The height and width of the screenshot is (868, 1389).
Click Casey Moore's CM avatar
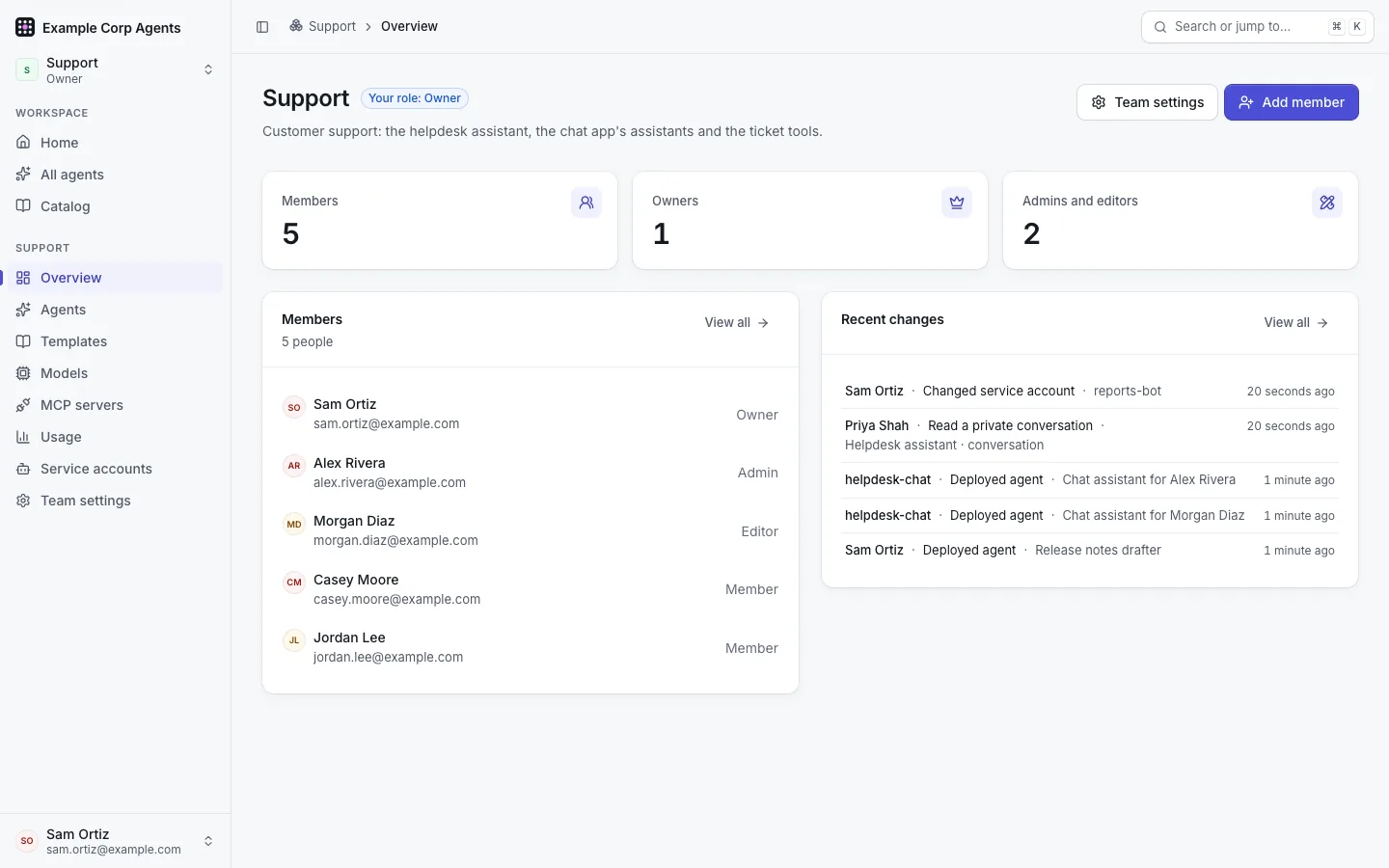294,583
